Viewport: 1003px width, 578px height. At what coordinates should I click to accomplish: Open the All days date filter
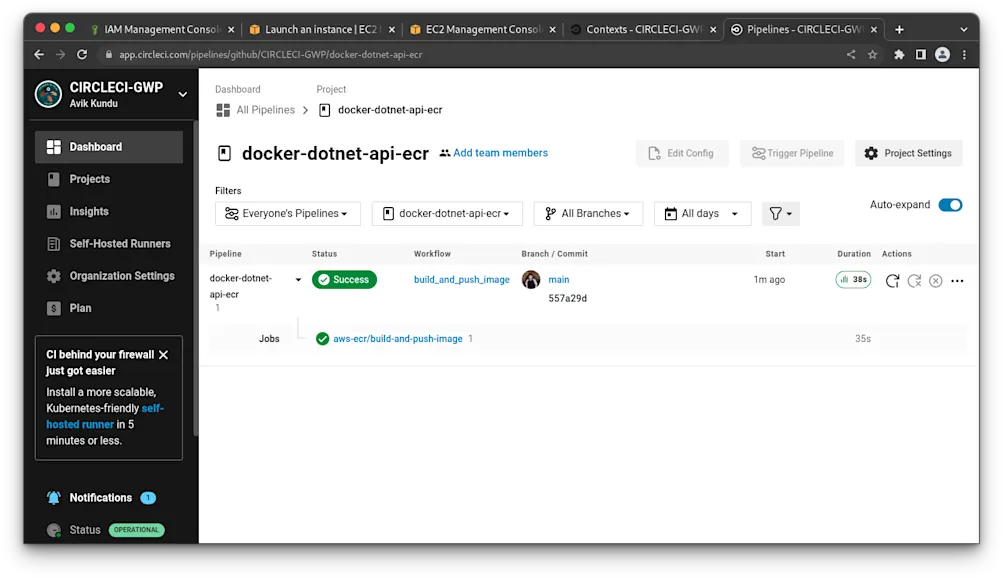coord(702,214)
